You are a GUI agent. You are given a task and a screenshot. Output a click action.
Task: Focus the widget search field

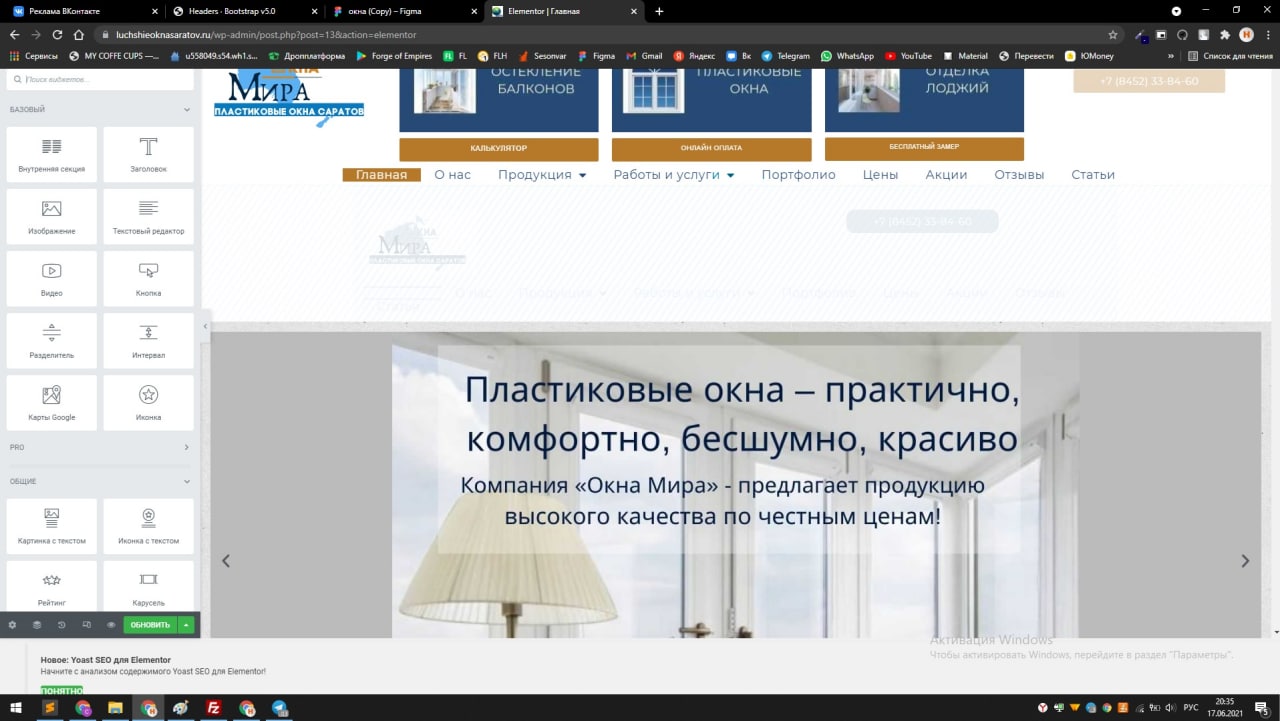pos(100,78)
